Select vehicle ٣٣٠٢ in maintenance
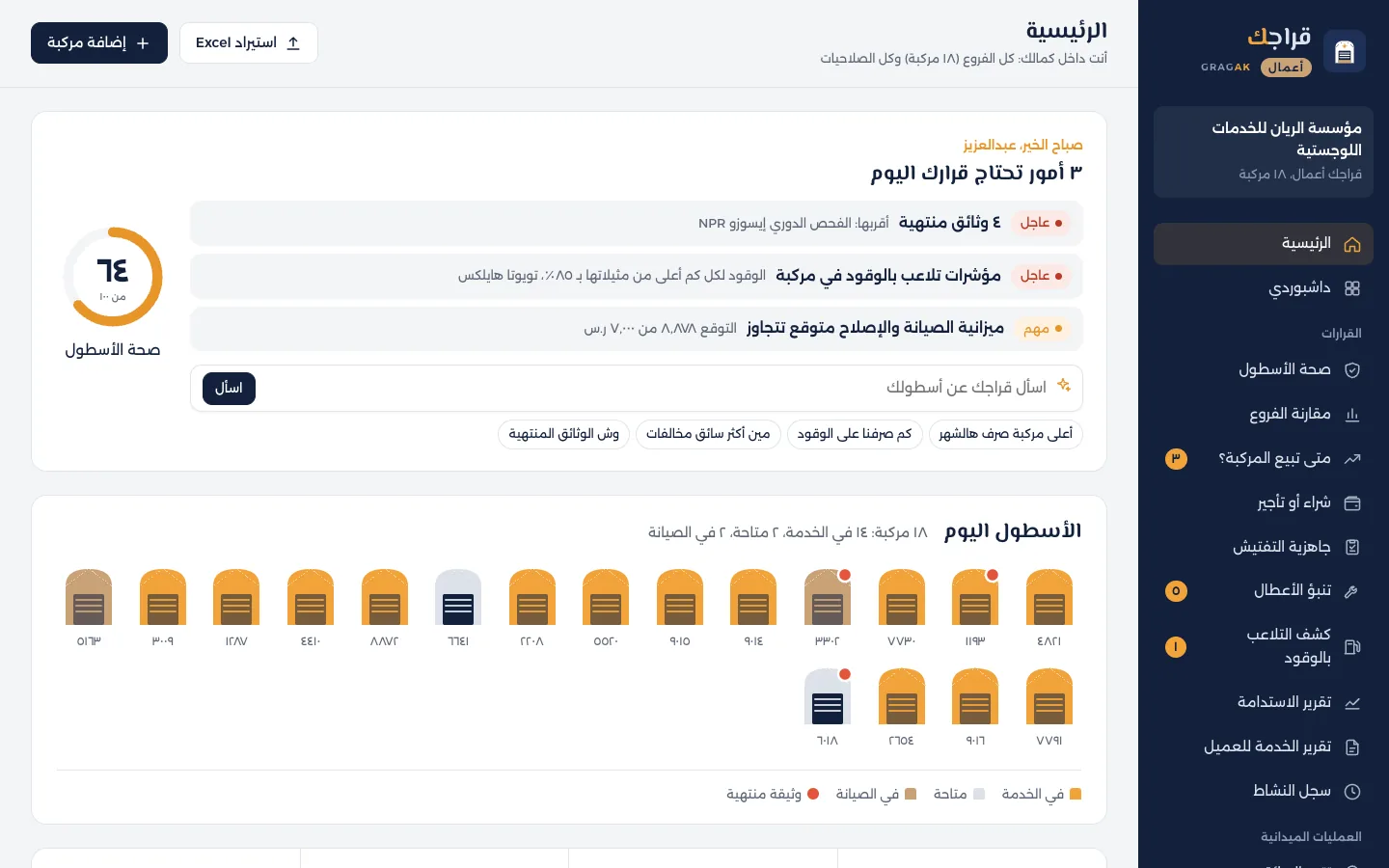Viewport: 1389px width, 868px height. coord(828,597)
